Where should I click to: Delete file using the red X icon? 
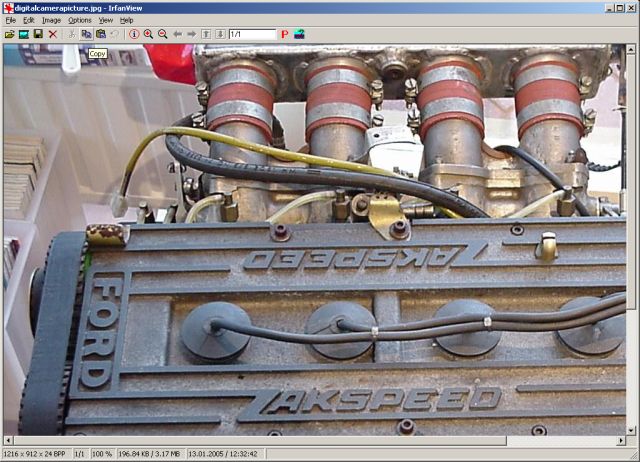pyautogui.click(x=53, y=34)
